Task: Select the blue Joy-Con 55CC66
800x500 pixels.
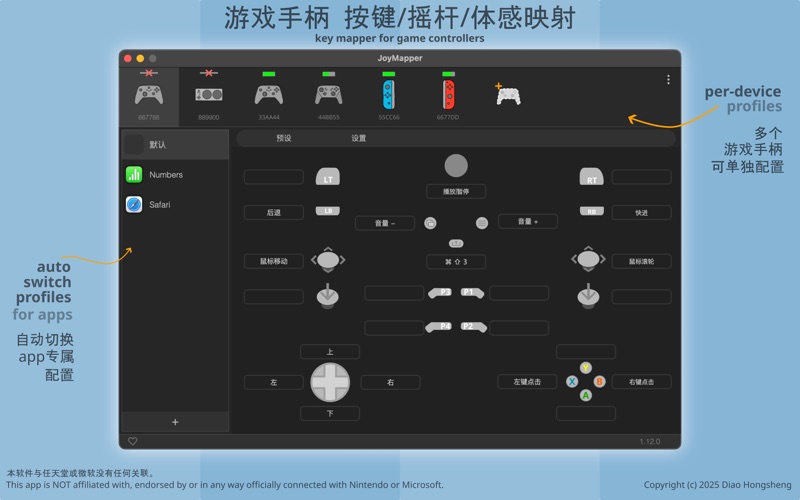Action: pos(389,97)
